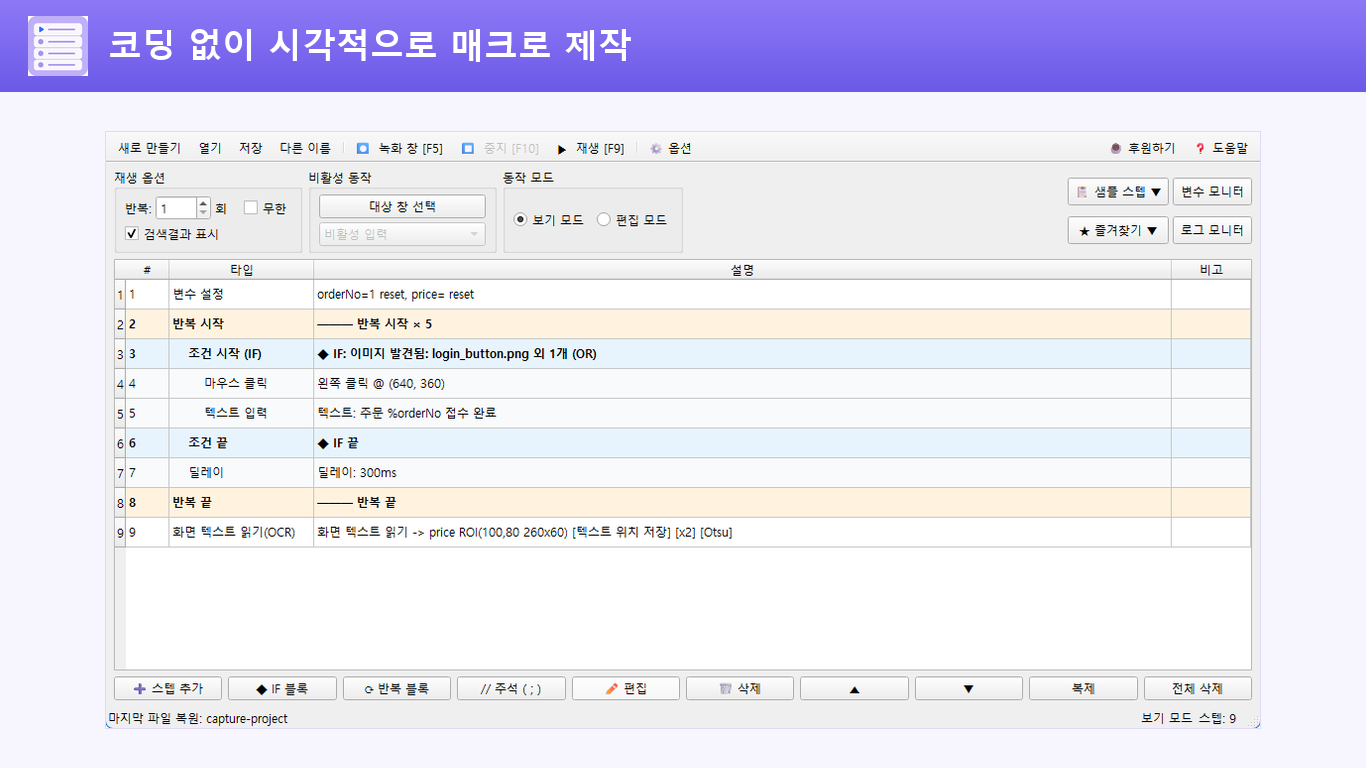Add an IF 블록
Viewport: 1366px width, 768px height.
(282, 688)
